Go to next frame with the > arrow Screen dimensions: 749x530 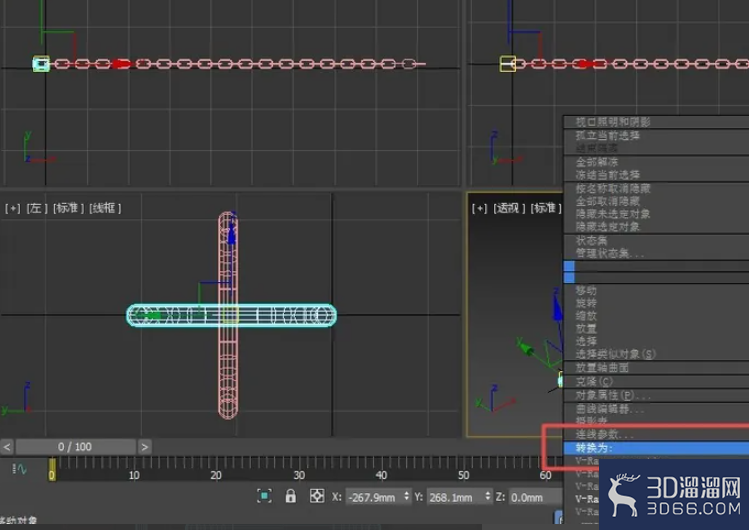coord(145,447)
